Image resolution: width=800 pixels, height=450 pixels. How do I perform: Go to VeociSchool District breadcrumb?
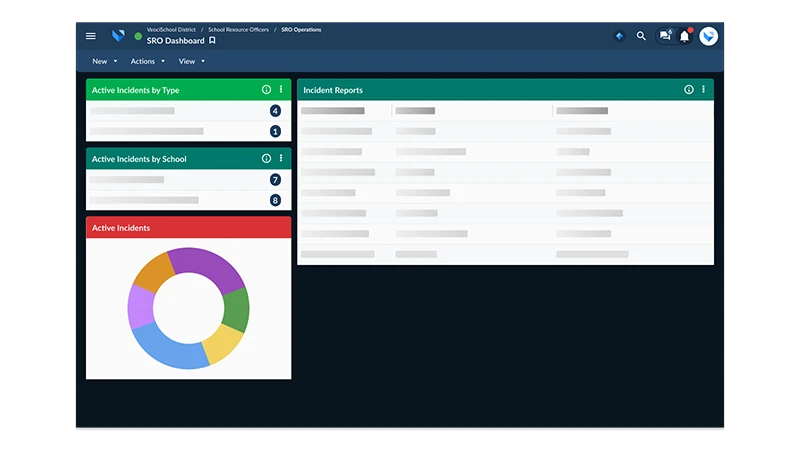171,30
